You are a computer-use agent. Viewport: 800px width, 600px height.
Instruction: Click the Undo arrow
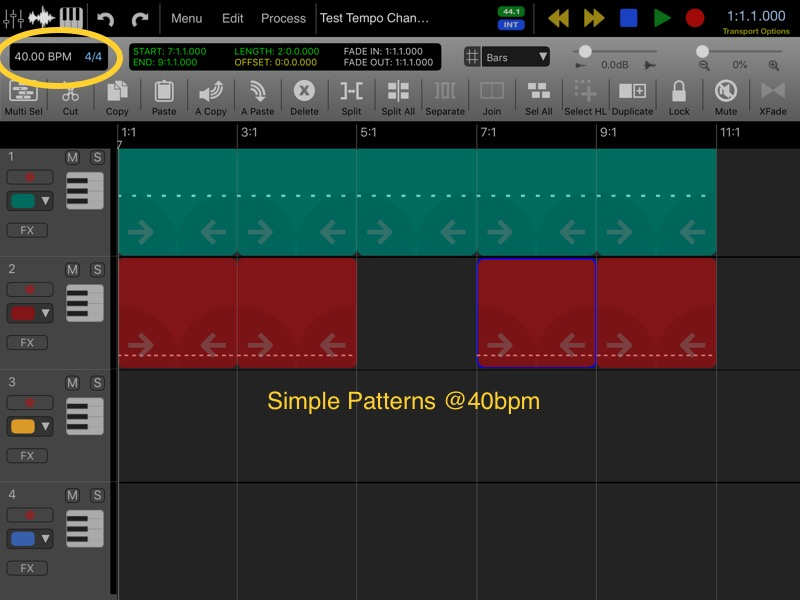104,17
